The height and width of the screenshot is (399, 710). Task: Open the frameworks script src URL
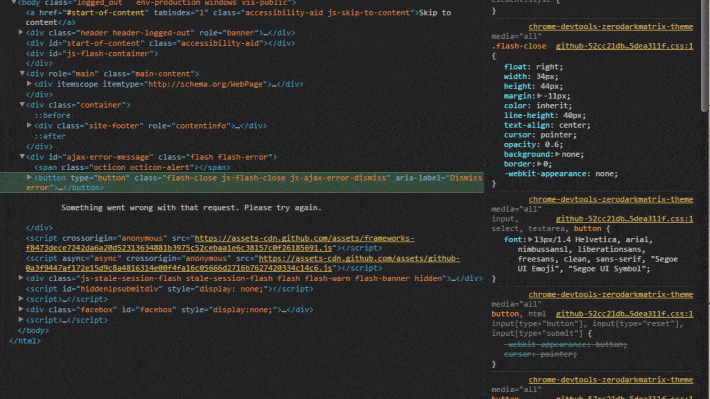[x=220, y=243]
